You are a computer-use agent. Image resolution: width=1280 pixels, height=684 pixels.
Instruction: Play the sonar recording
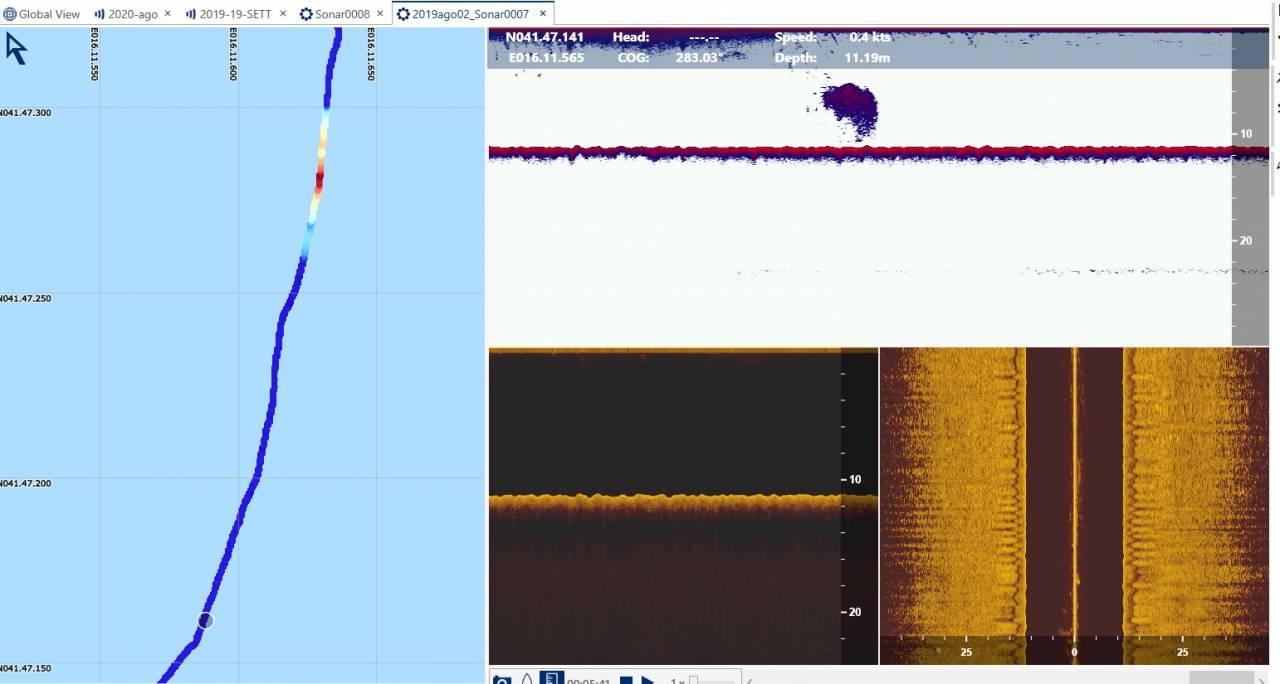coord(648,680)
